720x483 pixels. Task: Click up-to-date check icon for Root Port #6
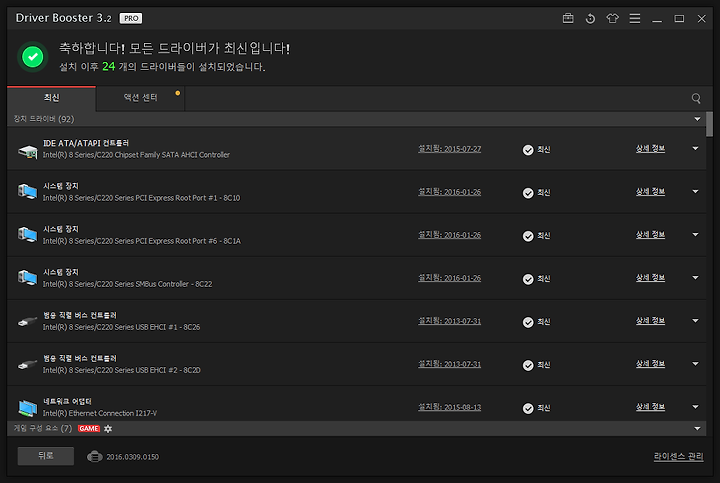point(528,236)
